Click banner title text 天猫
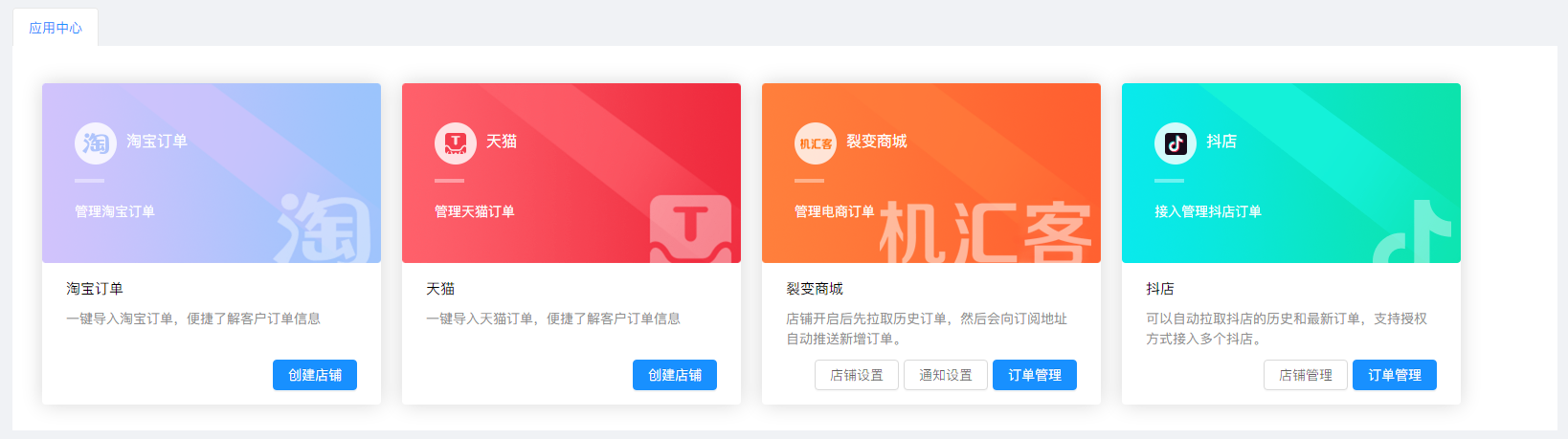This screenshot has height=439, width=1568. click(502, 142)
